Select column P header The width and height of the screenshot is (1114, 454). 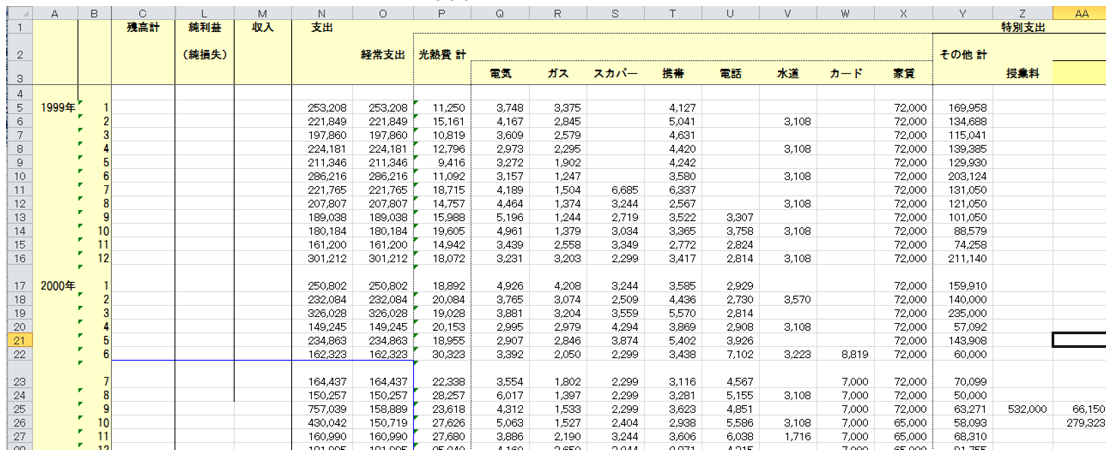coord(441,13)
